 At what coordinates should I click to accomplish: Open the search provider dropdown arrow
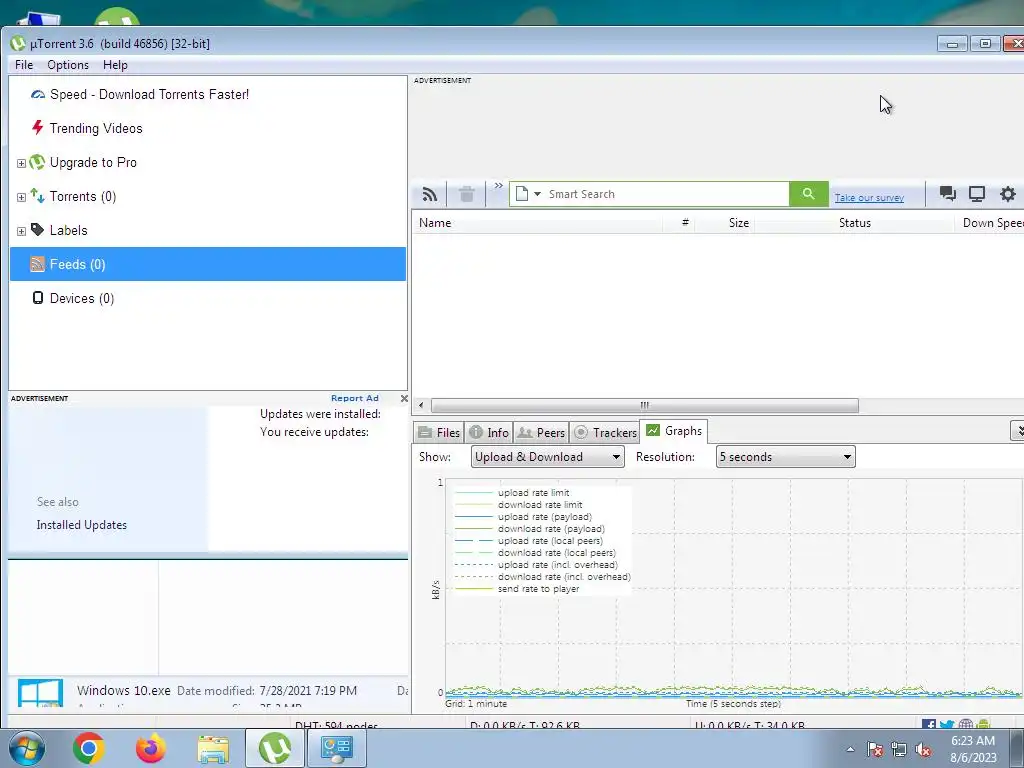pos(537,194)
